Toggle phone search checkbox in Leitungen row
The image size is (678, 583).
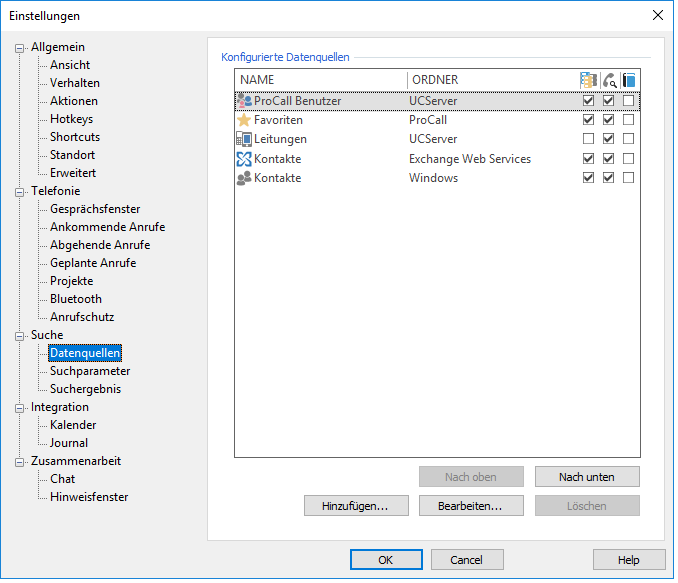pos(608,139)
